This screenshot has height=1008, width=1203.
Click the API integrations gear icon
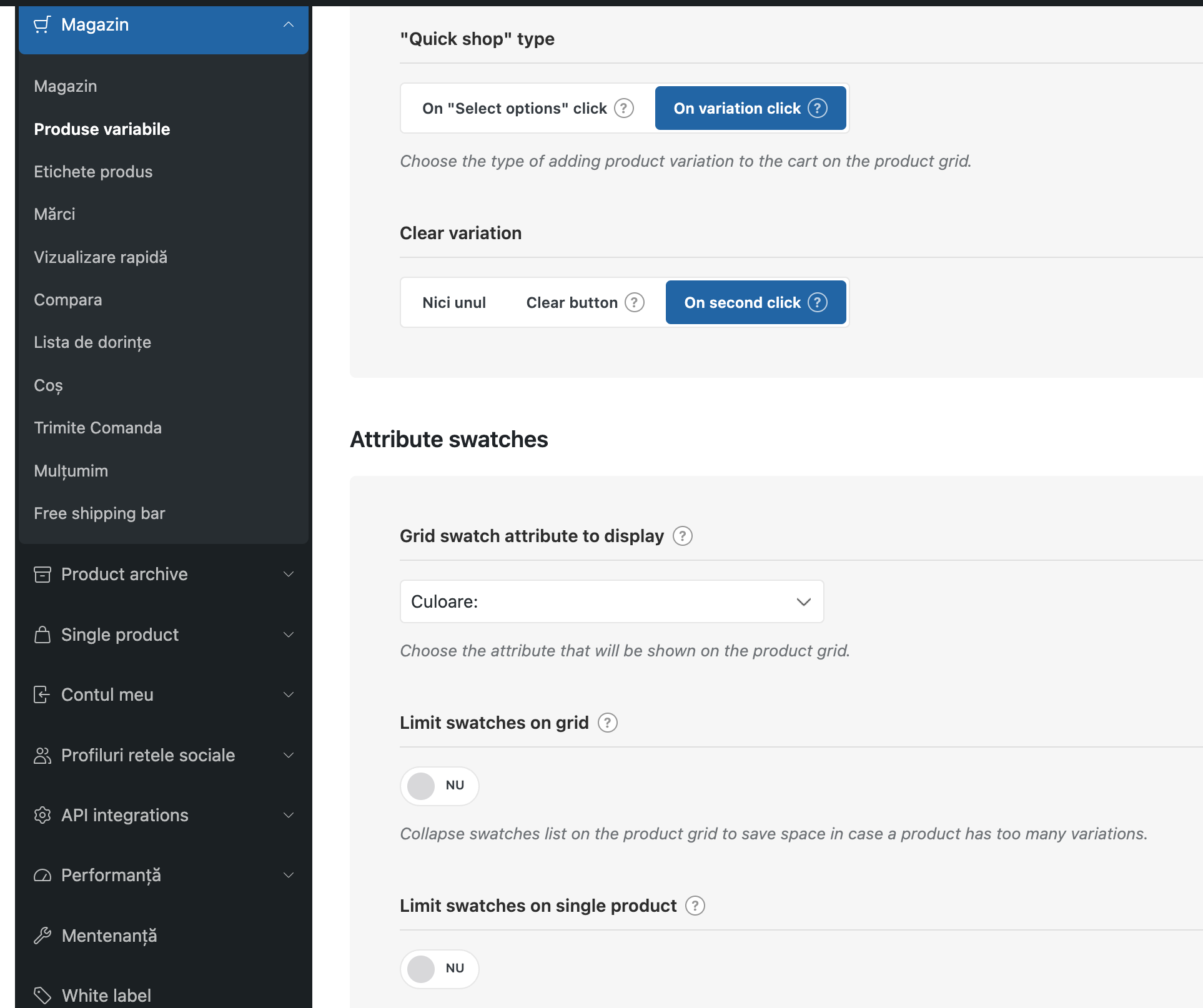coord(42,815)
